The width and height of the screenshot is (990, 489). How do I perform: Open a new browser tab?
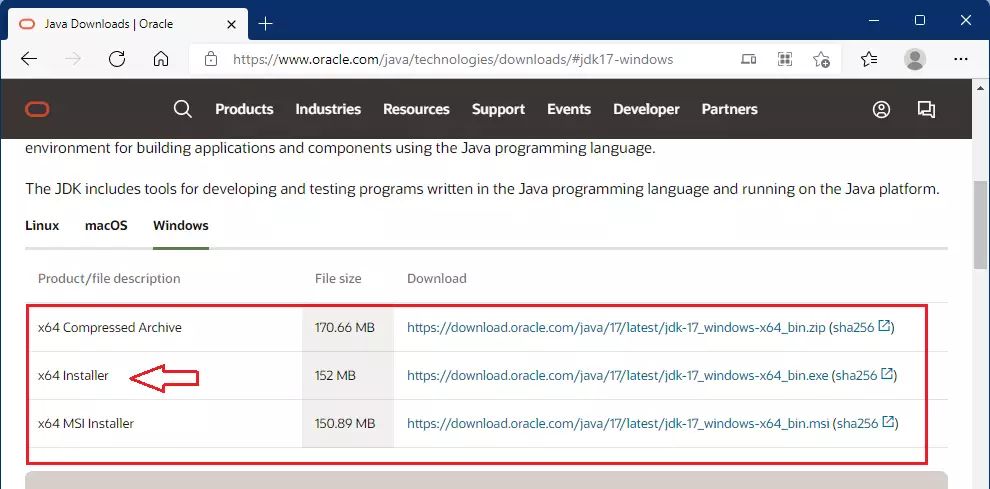pyautogui.click(x=266, y=24)
